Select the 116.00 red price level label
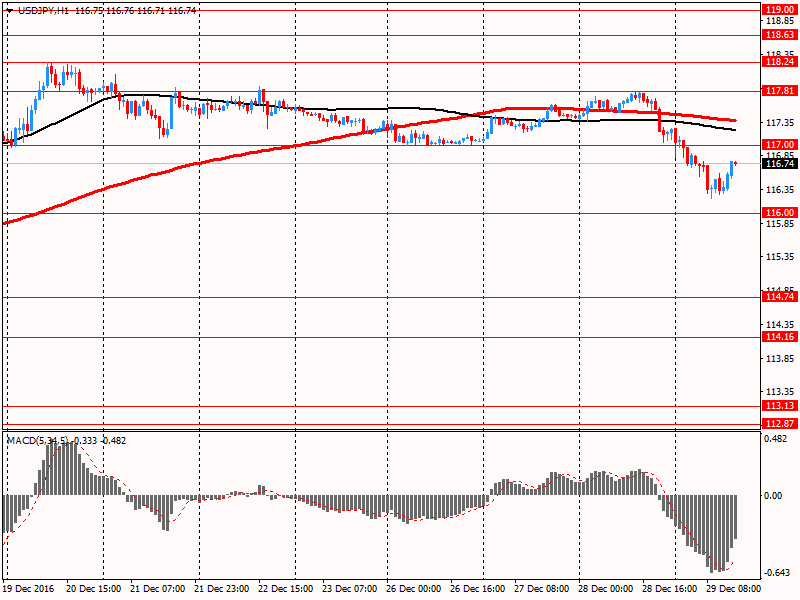Viewport: 800px width, 600px height. click(x=780, y=213)
